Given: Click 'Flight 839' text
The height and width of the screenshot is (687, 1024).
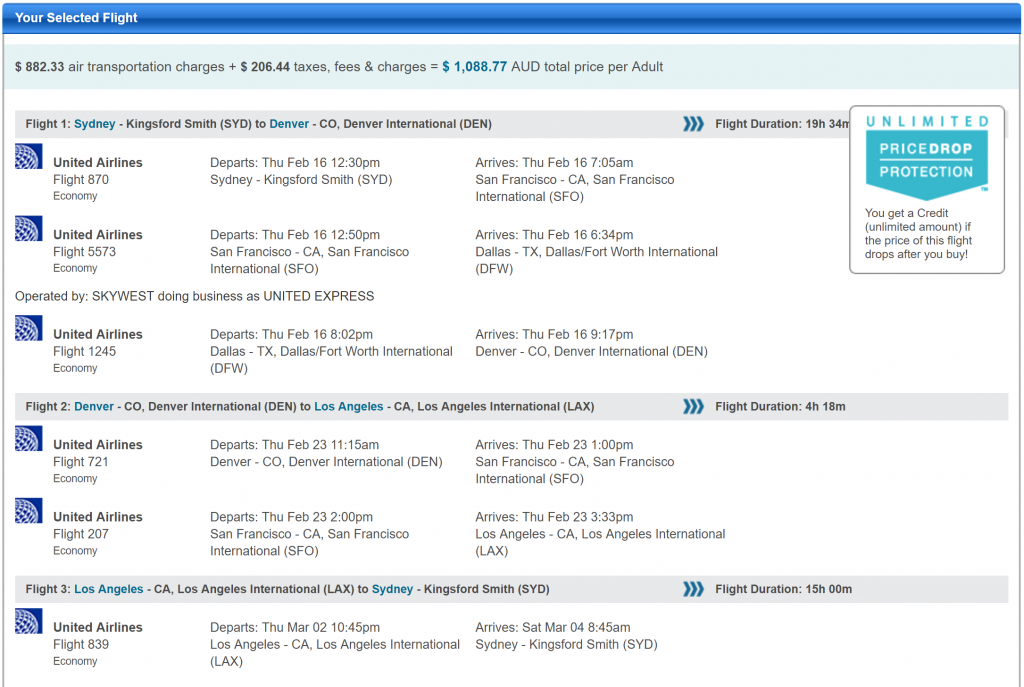Looking at the screenshot, I should [81, 645].
